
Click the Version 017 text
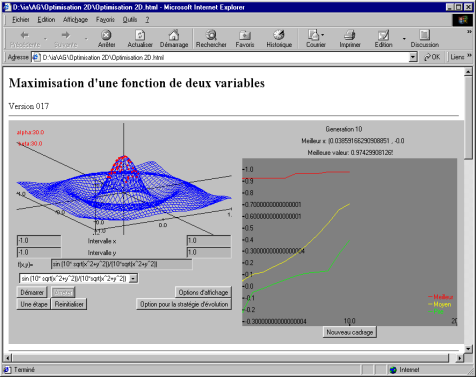(29, 106)
